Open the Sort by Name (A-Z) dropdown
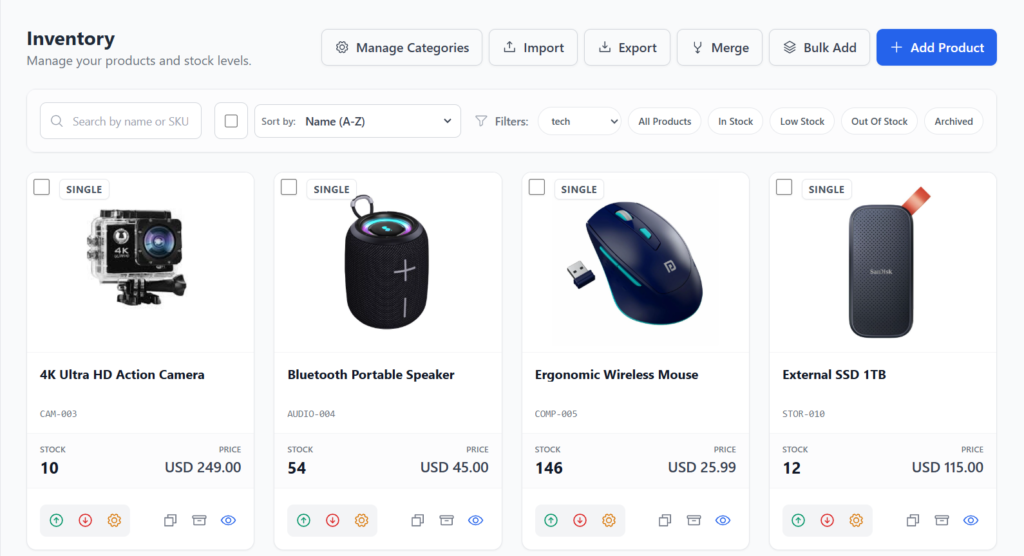This screenshot has height=556, width=1024. point(357,121)
